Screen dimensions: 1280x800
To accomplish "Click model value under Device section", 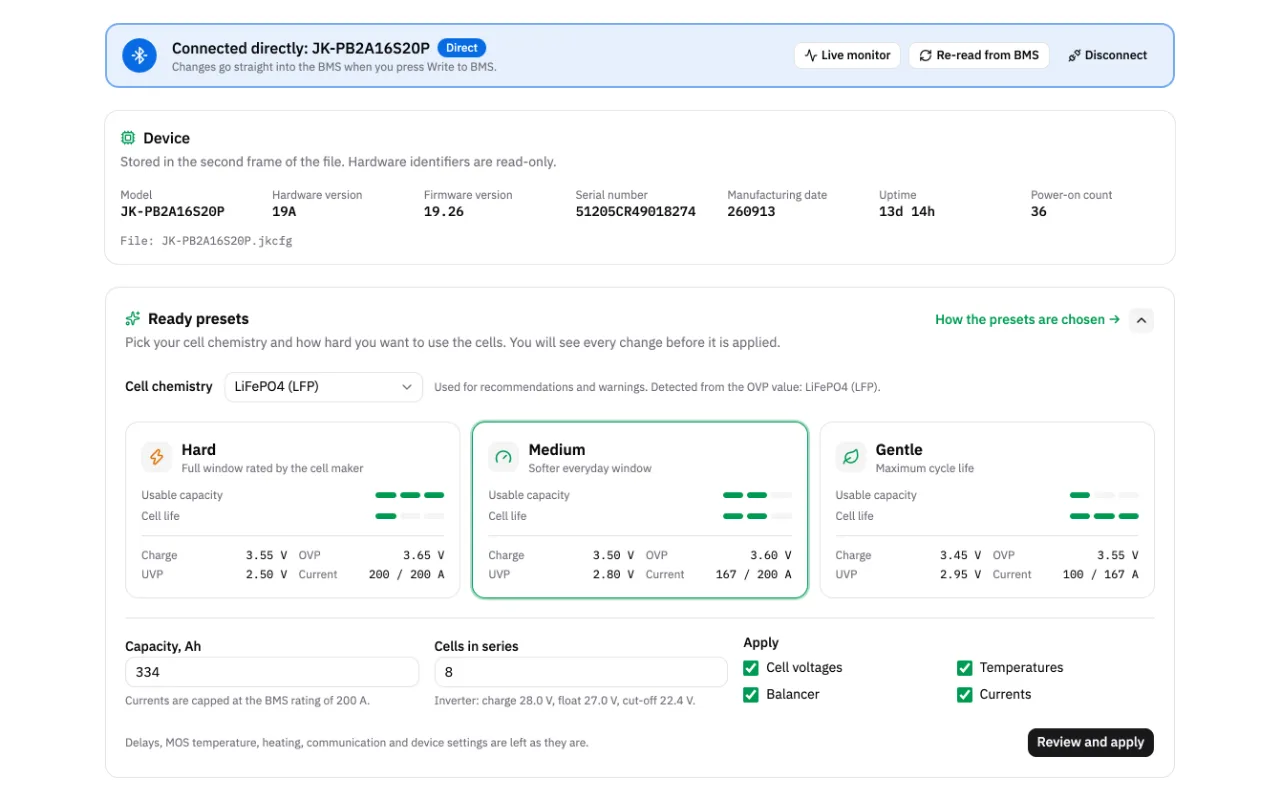I will click(172, 212).
